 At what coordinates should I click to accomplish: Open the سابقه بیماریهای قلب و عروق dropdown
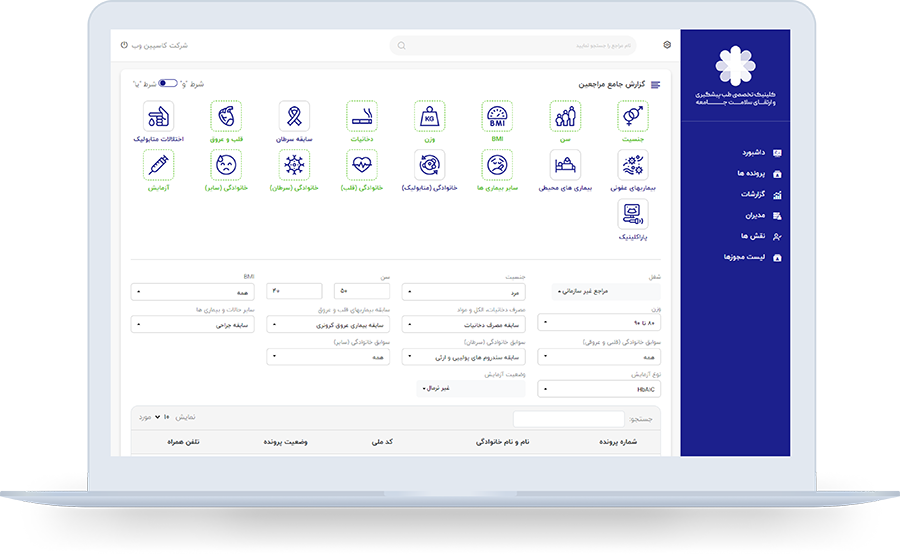[x=328, y=324]
